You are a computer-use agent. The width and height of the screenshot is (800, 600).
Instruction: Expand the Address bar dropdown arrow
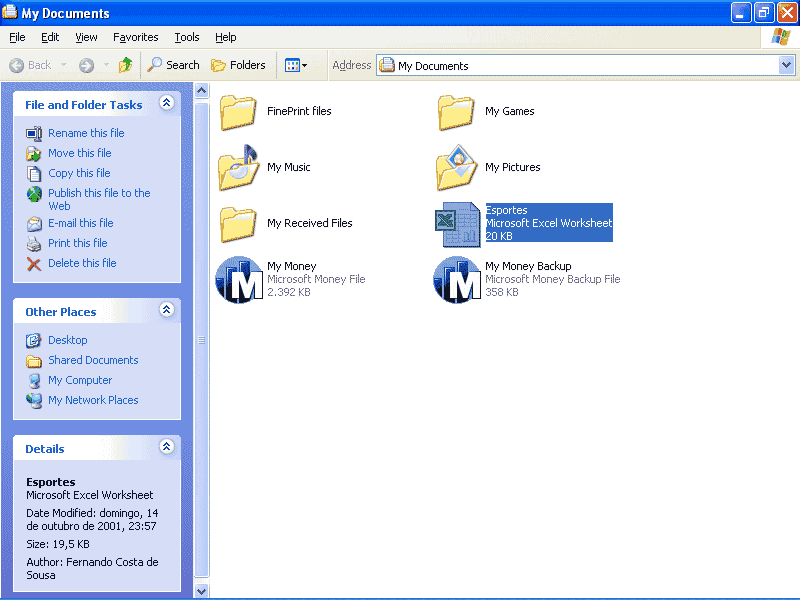click(x=786, y=65)
